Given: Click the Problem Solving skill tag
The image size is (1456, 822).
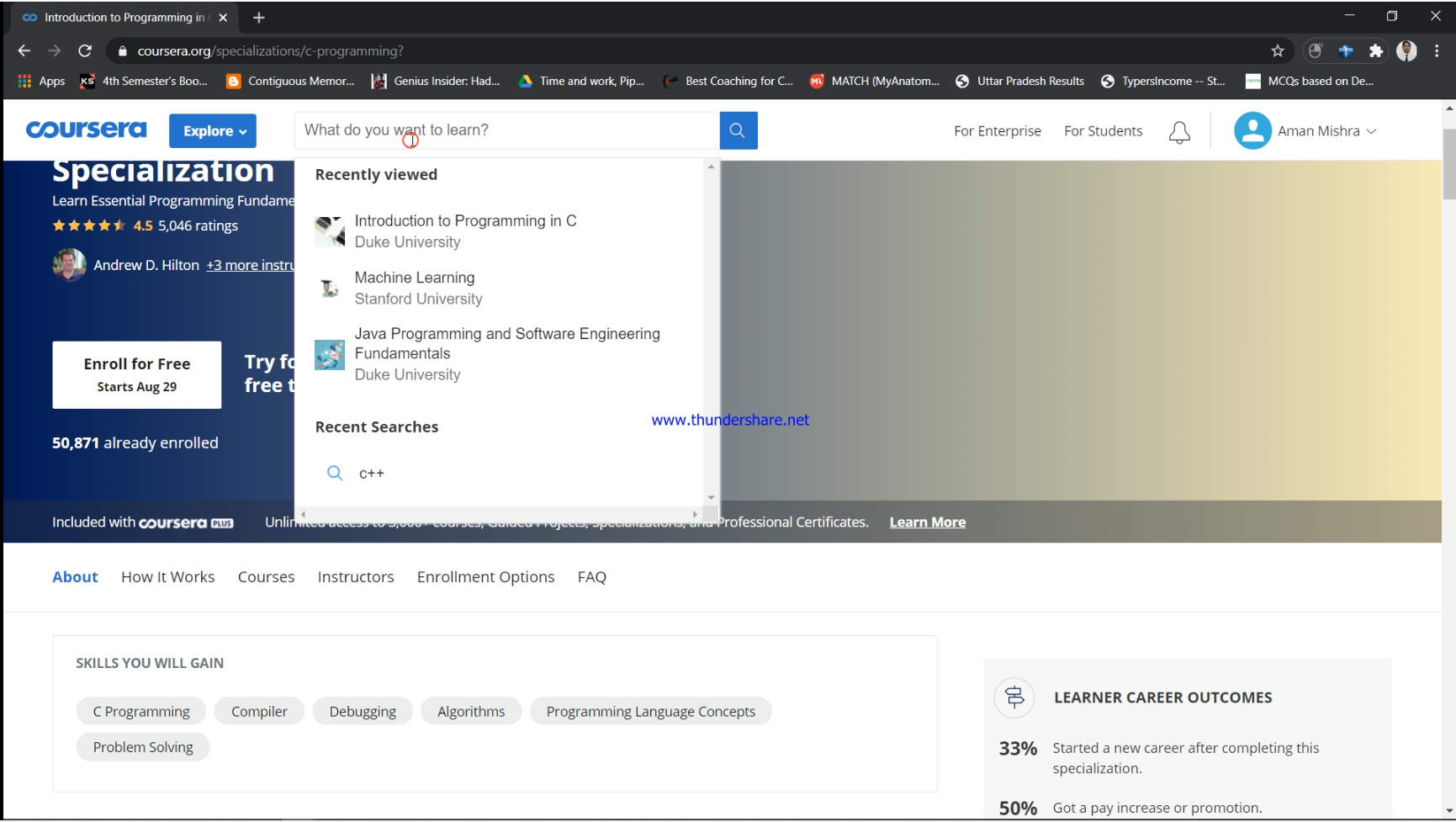Looking at the screenshot, I should [143, 747].
